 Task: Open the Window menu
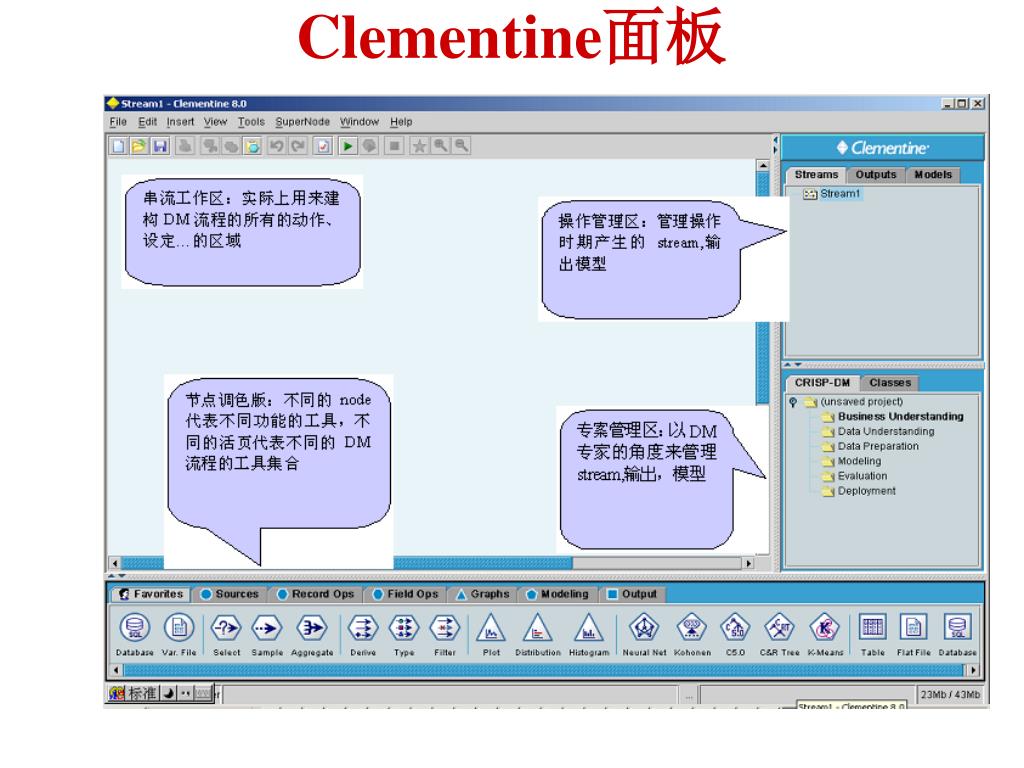coord(359,121)
